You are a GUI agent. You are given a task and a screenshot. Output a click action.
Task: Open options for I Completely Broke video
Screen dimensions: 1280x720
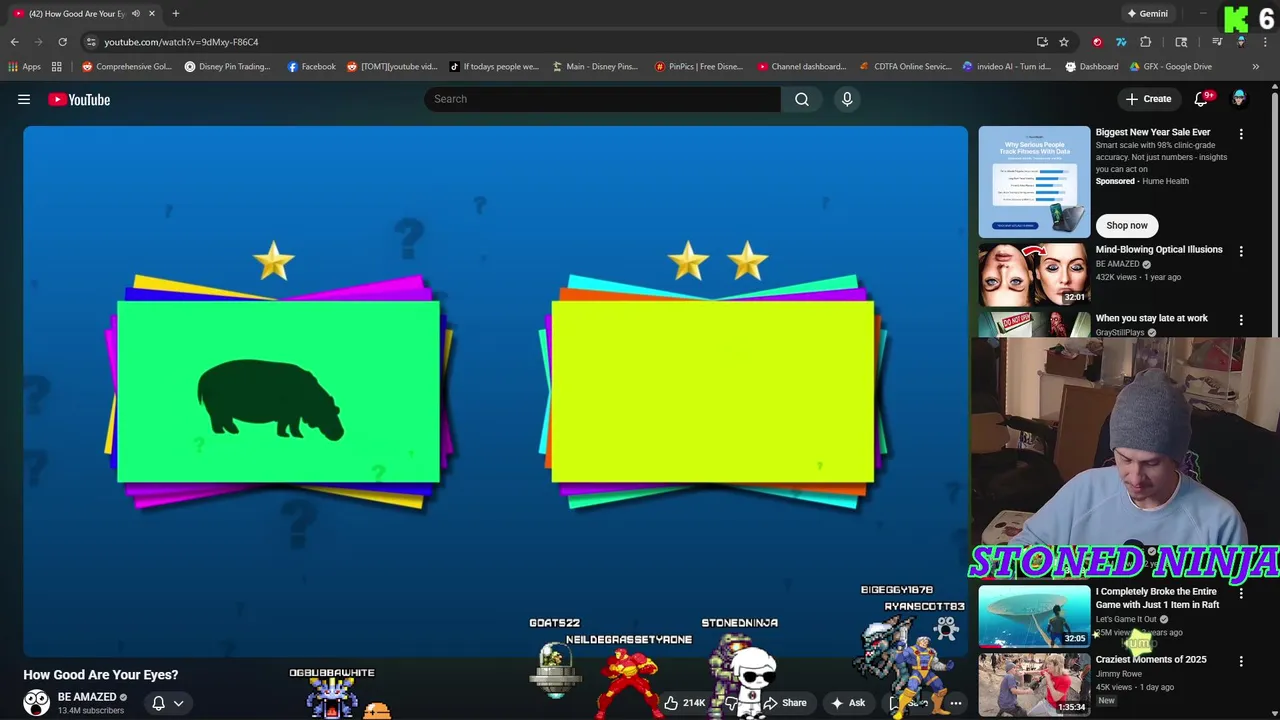1241,593
